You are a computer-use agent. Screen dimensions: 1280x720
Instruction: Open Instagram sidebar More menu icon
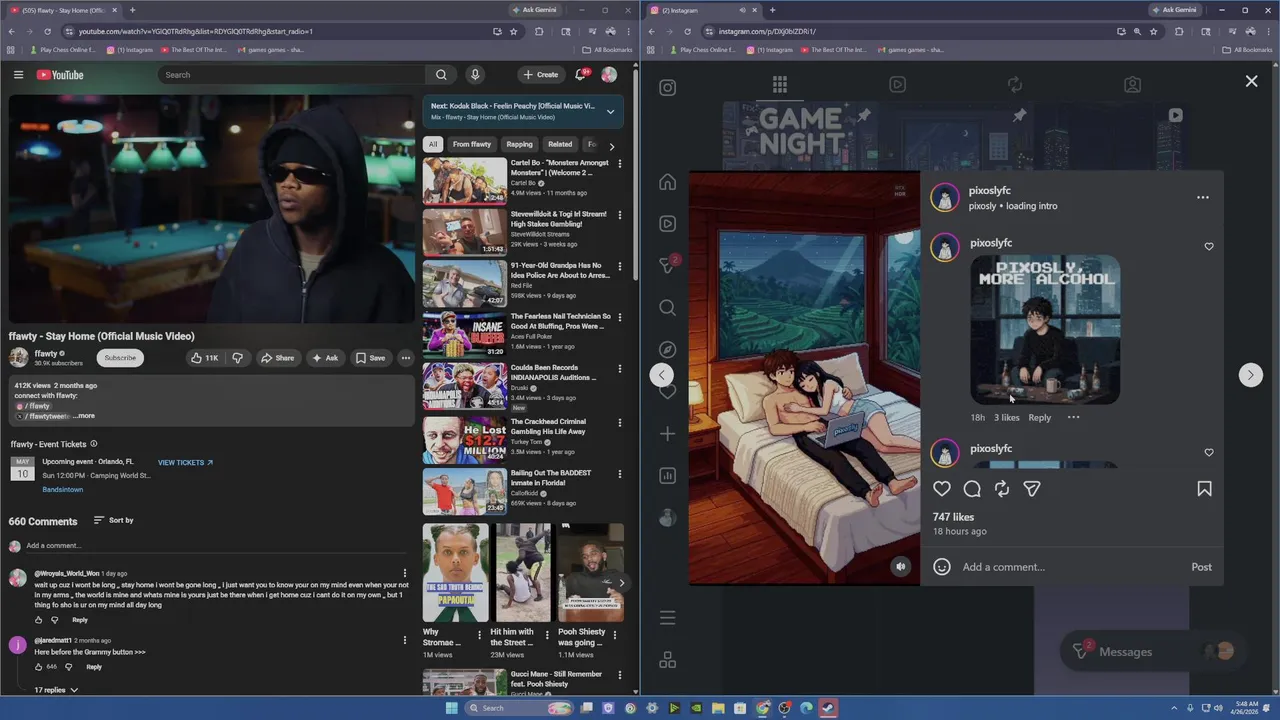point(668,618)
